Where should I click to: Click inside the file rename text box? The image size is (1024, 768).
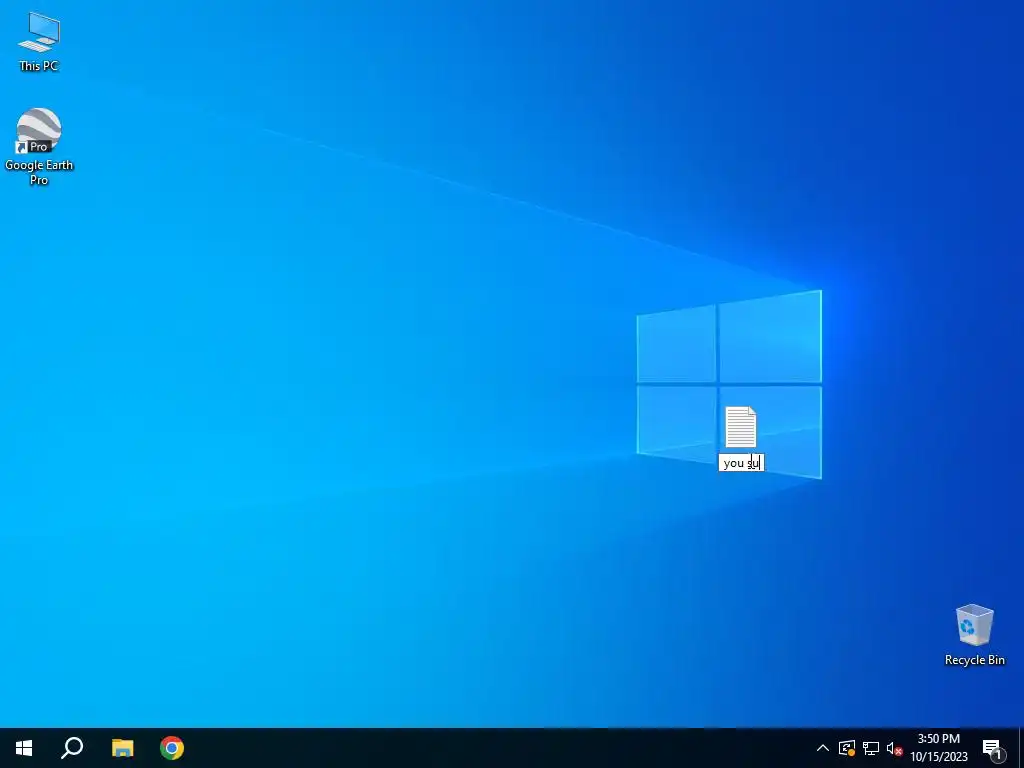coord(741,463)
